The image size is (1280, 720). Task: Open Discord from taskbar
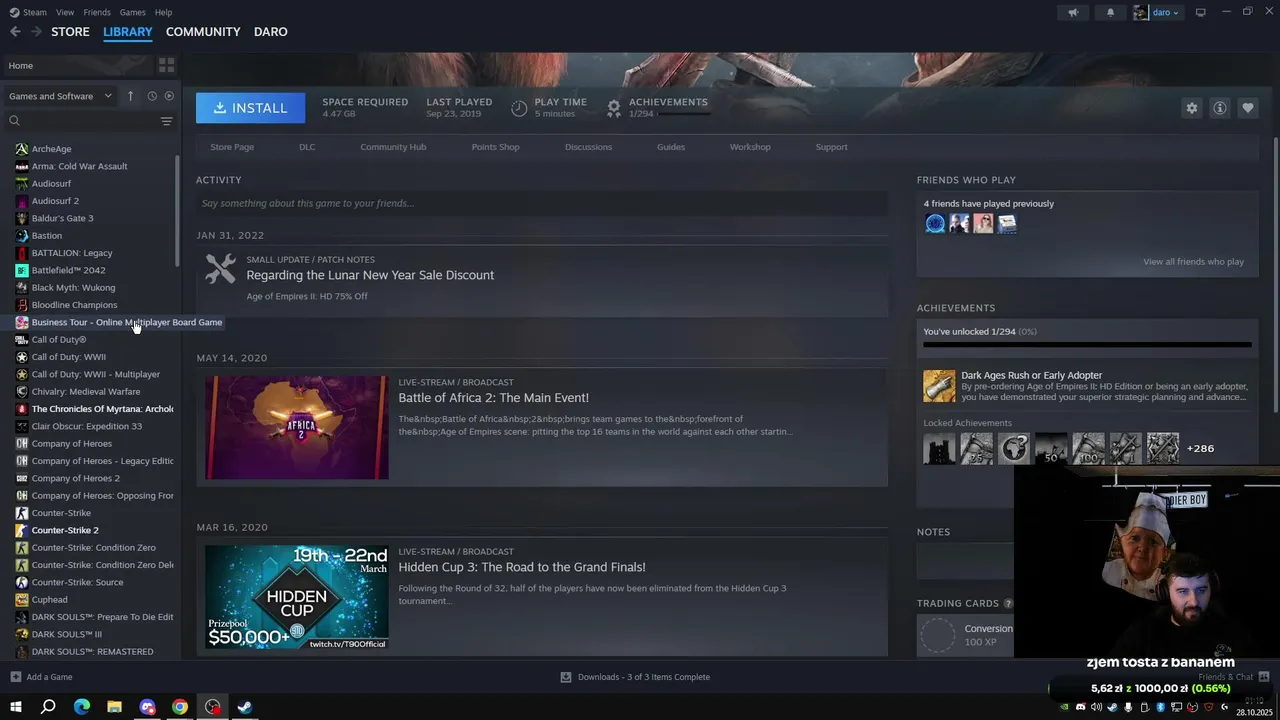coord(148,707)
